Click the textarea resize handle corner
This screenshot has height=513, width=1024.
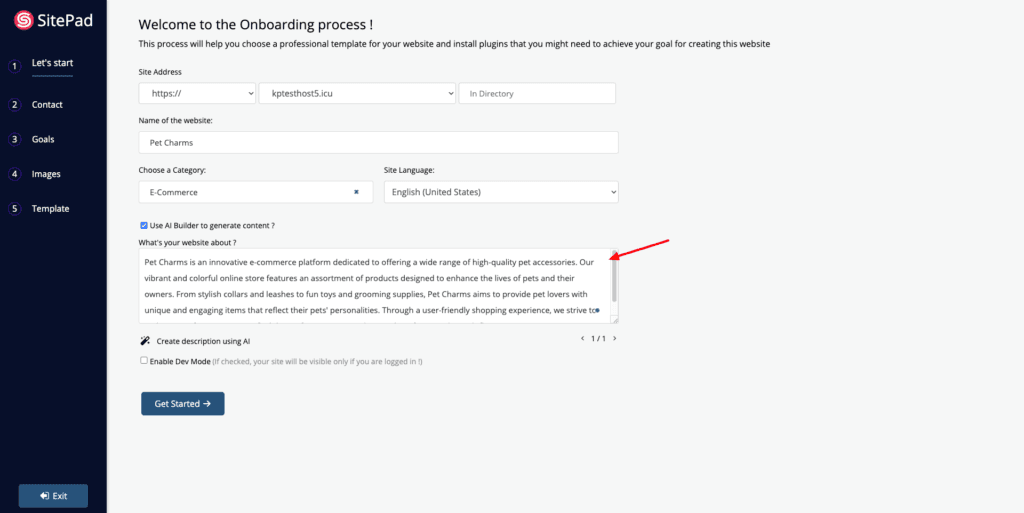(x=615, y=320)
